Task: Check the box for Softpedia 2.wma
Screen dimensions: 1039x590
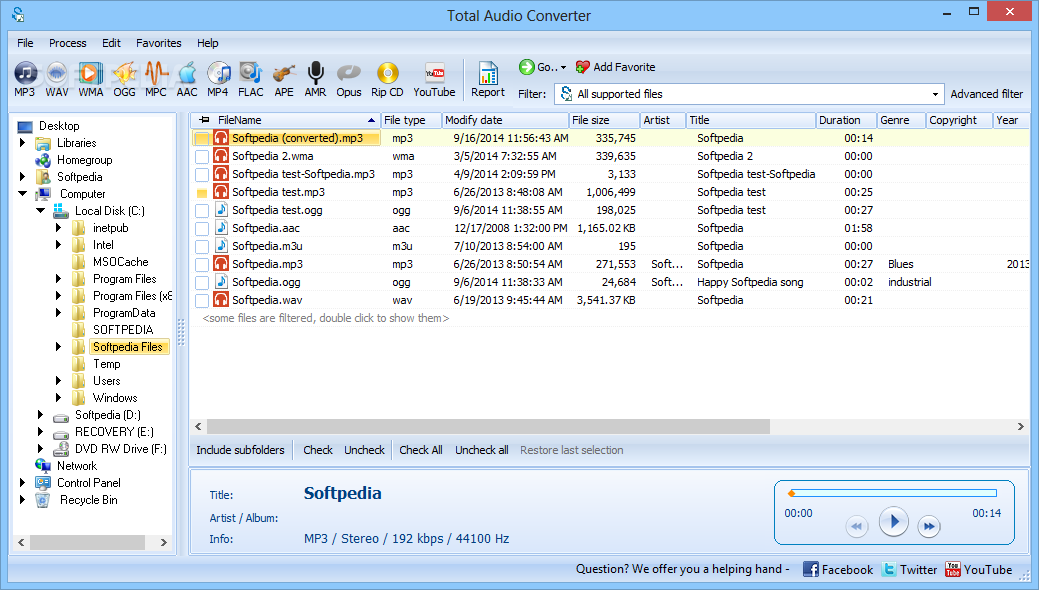Action: (202, 157)
